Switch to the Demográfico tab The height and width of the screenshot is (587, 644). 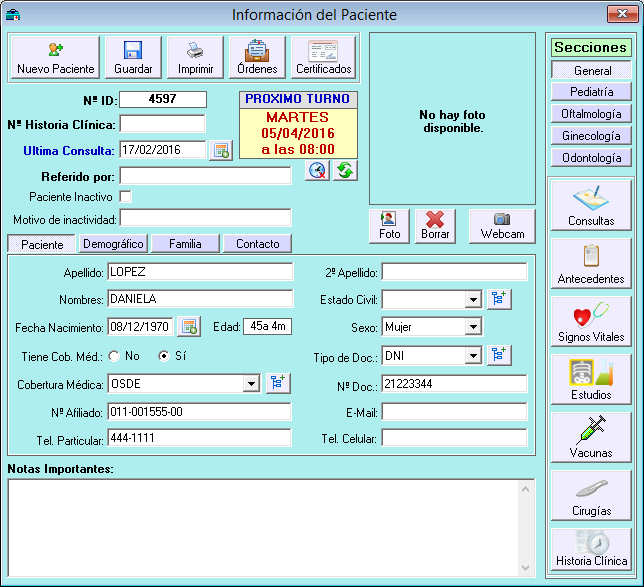(x=113, y=244)
